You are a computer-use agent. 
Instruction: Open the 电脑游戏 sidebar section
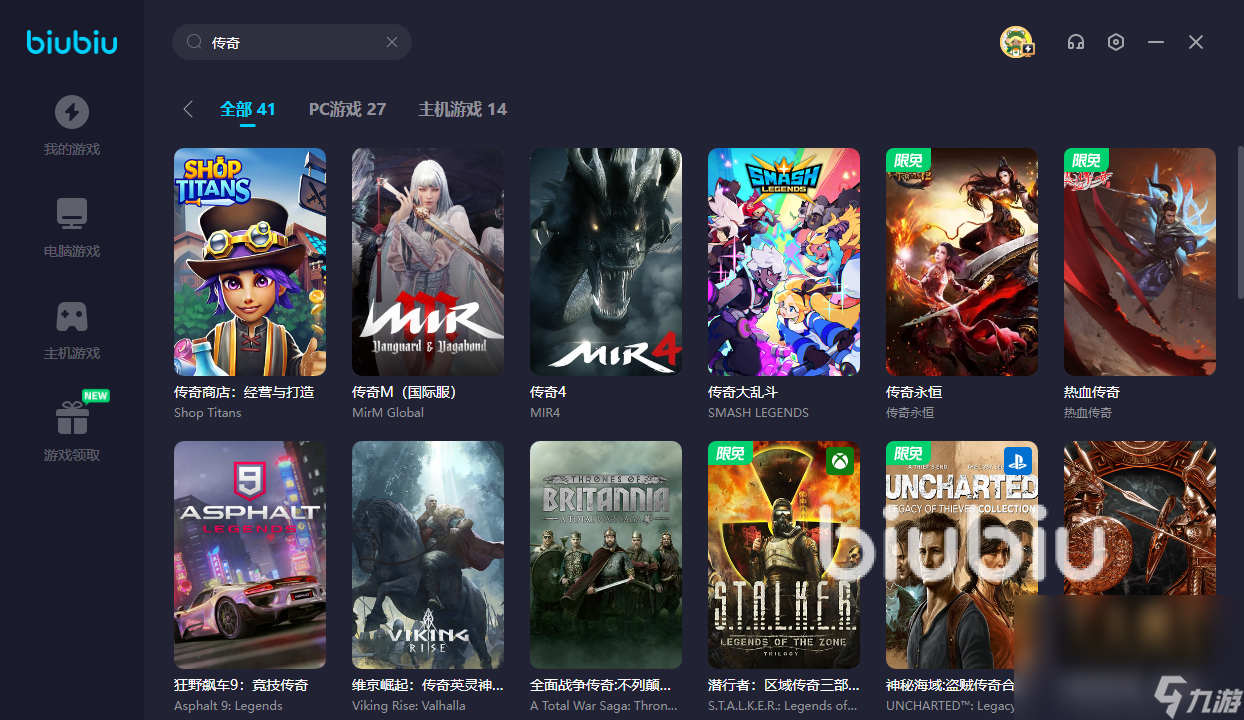(71, 228)
